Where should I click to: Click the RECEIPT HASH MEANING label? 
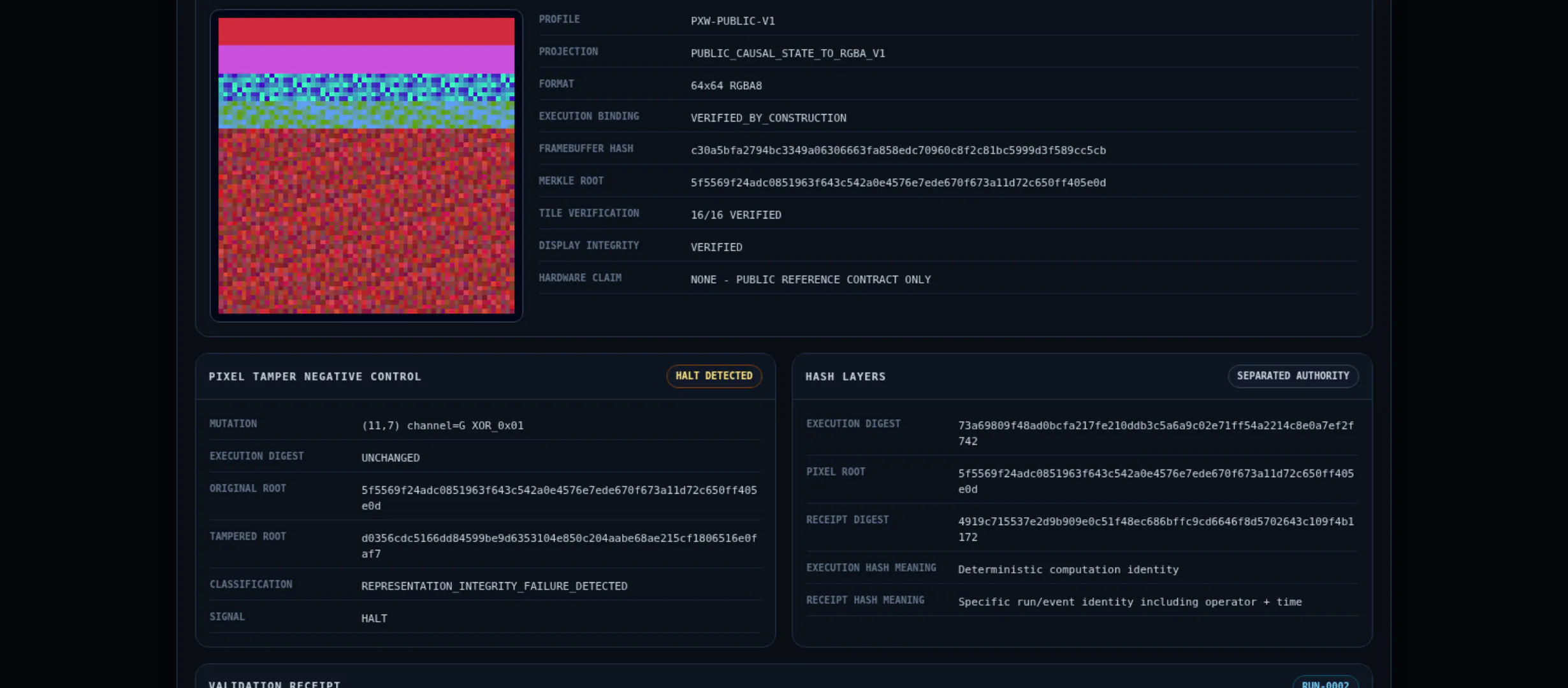tap(865, 600)
